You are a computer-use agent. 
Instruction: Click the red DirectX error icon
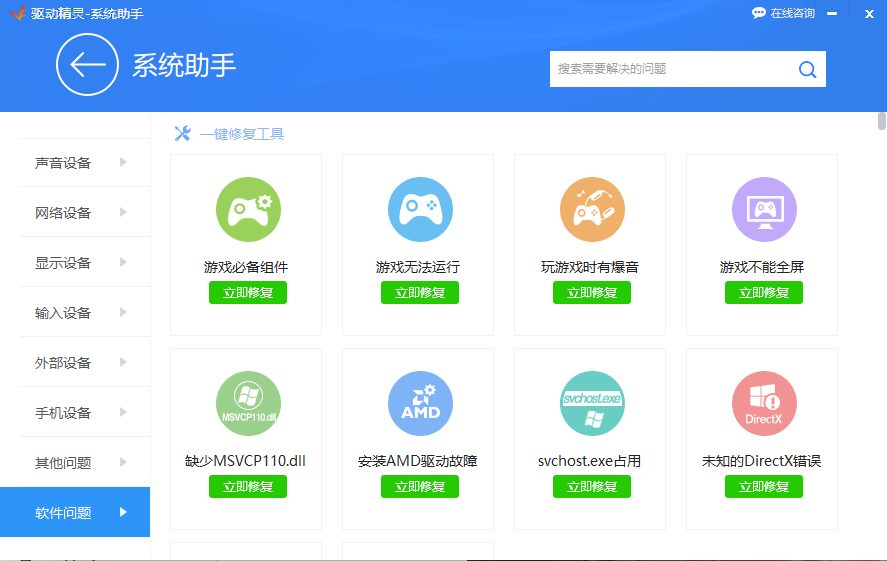tap(764, 404)
